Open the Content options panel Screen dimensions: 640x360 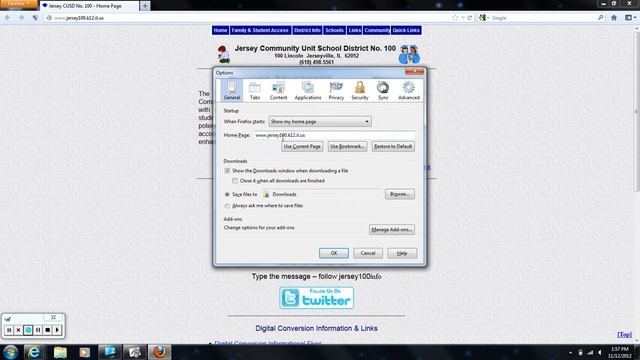click(x=278, y=90)
